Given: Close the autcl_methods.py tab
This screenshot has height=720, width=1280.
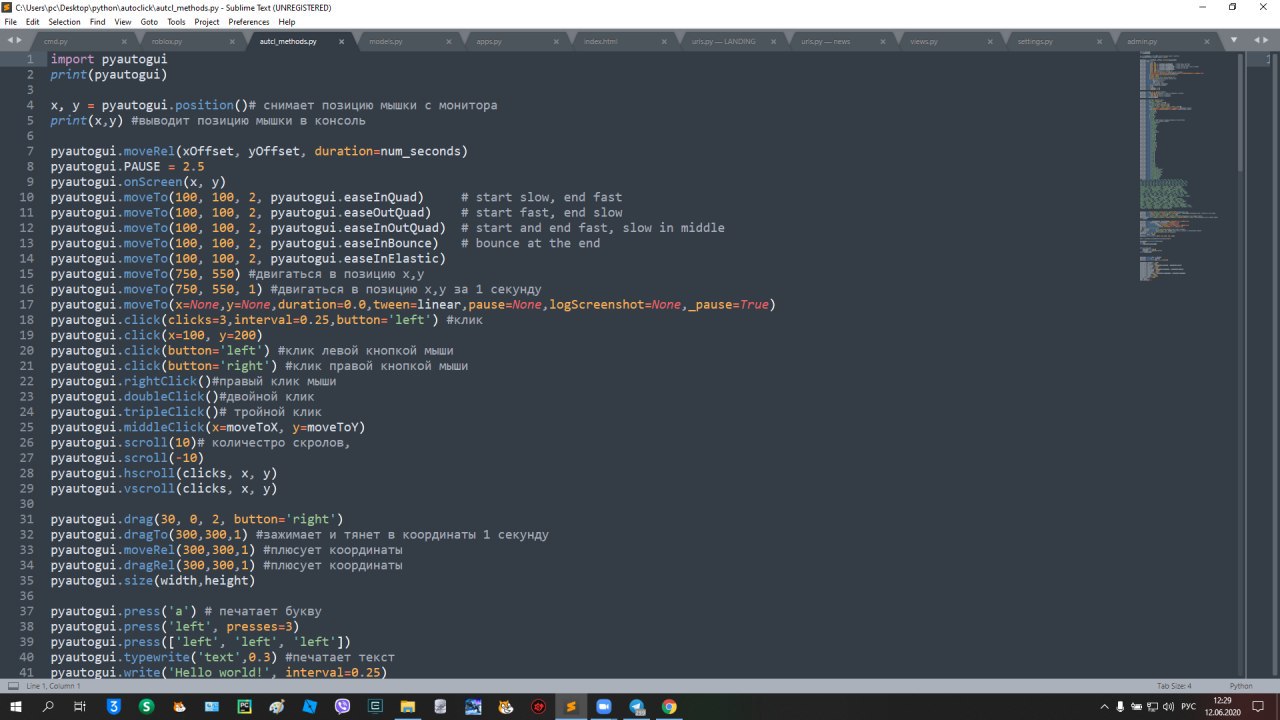Looking at the screenshot, I should point(341,41).
